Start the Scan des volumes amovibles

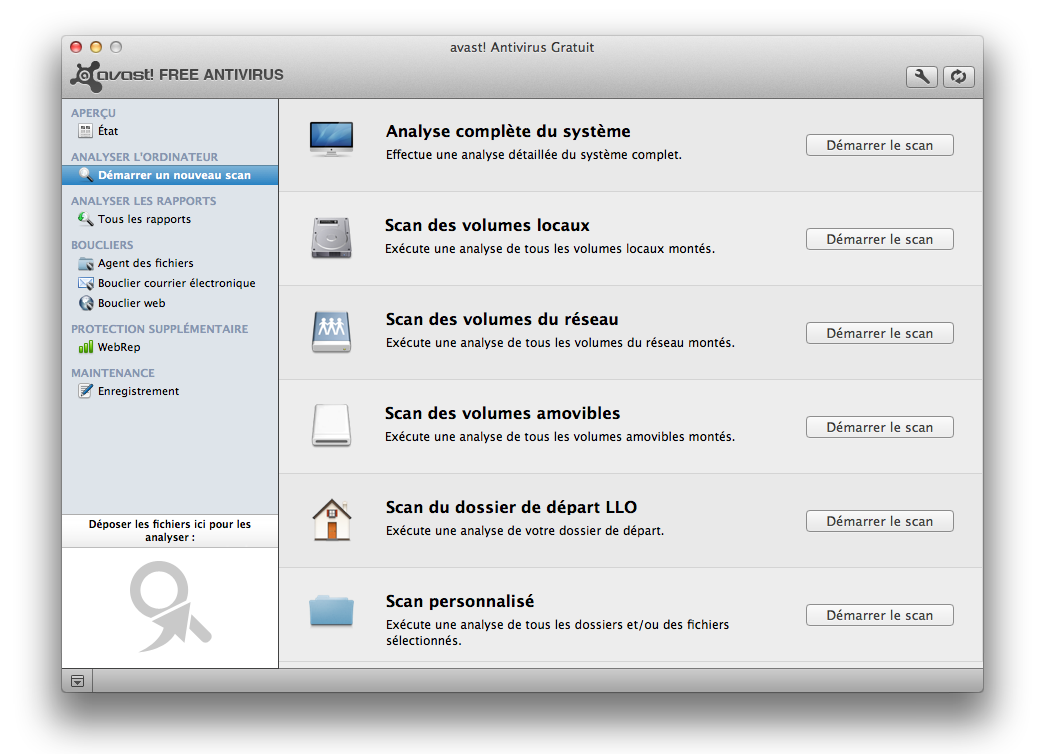coord(879,427)
